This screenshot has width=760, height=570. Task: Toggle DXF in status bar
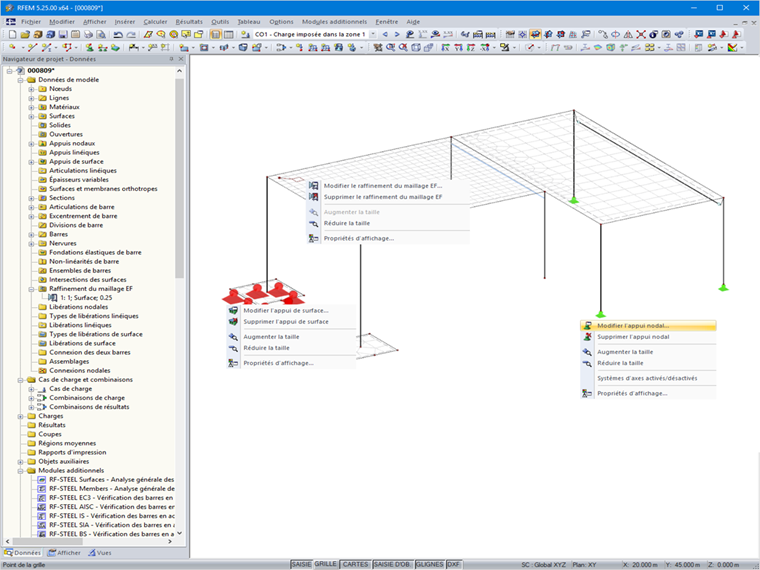453,564
